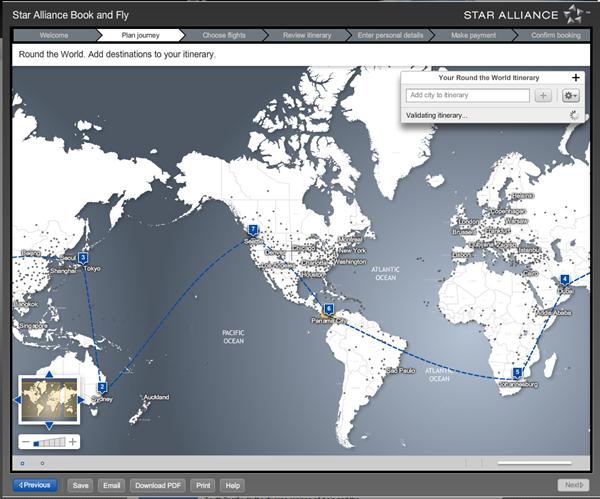Image resolution: width=600 pixels, height=499 pixels.
Task: Click the Cairo city label
Action: 530,273
